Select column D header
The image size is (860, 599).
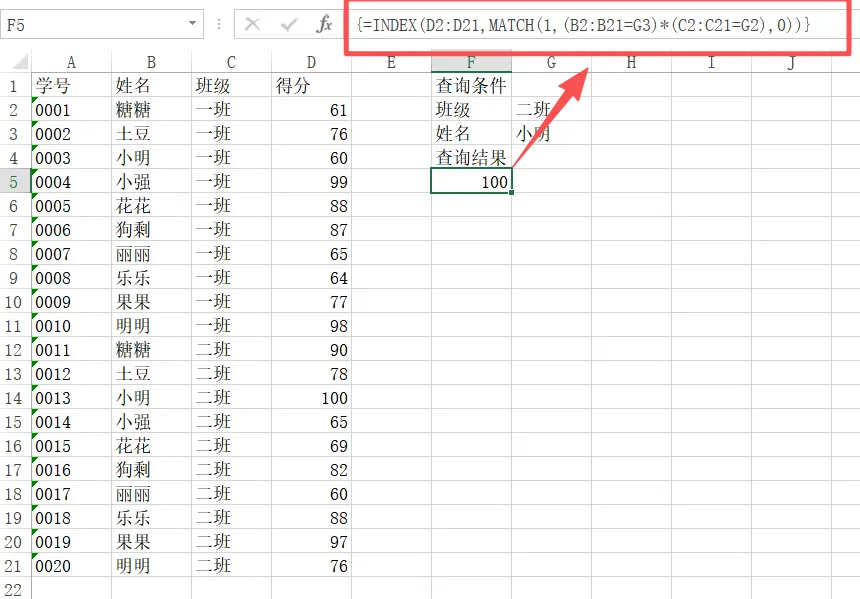312,63
